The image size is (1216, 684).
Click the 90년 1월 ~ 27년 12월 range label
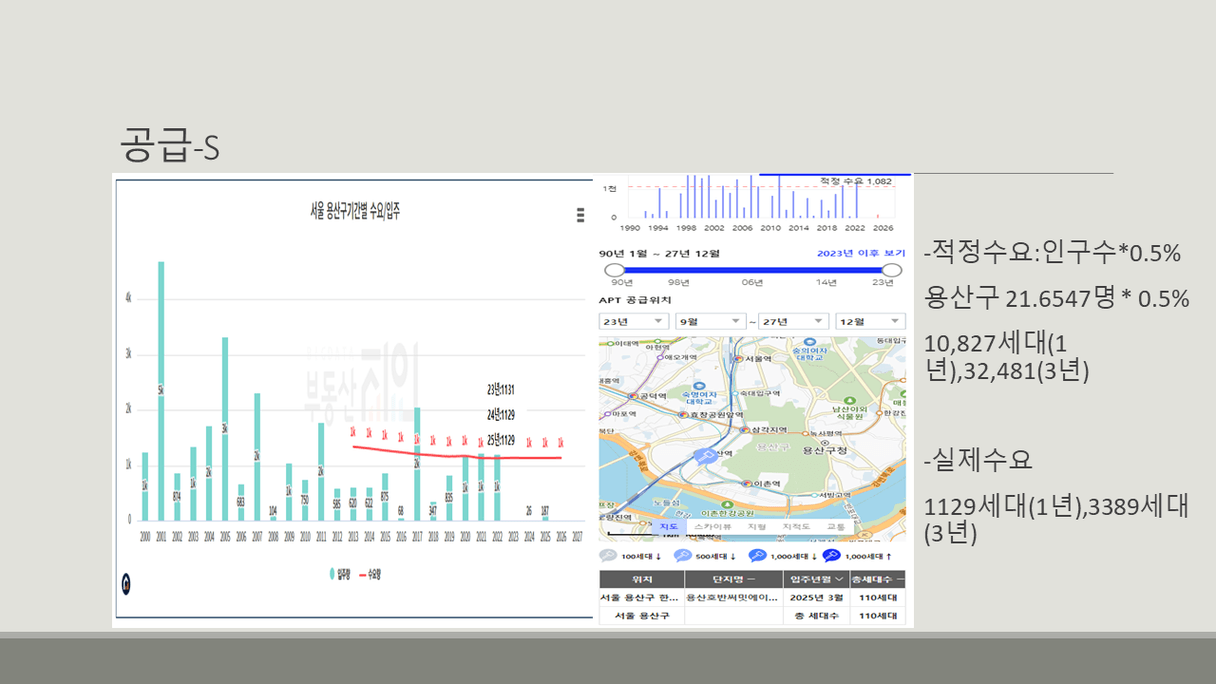pyautogui.click(x=659, y=254)
